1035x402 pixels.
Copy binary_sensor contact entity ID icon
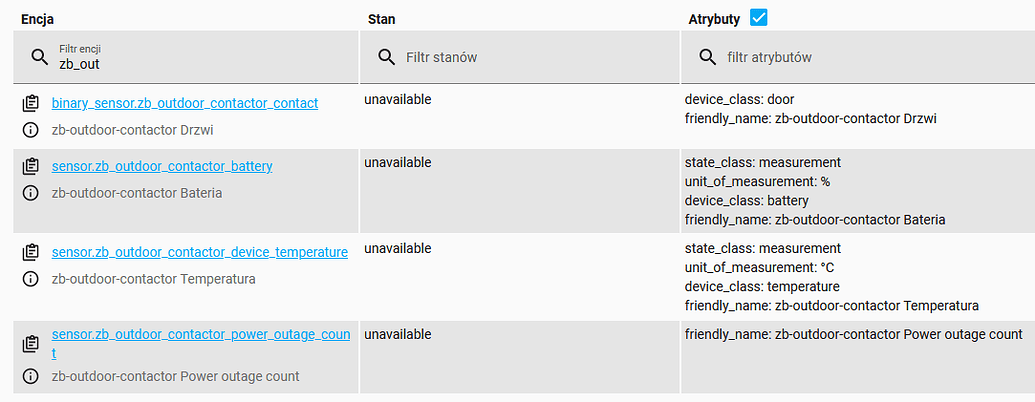coord(30,104)
